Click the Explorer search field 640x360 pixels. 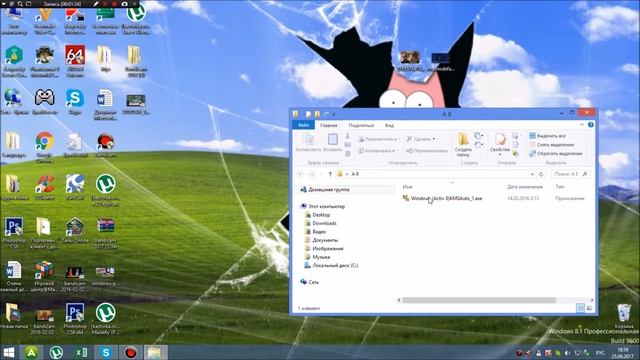tap(571, 174)
